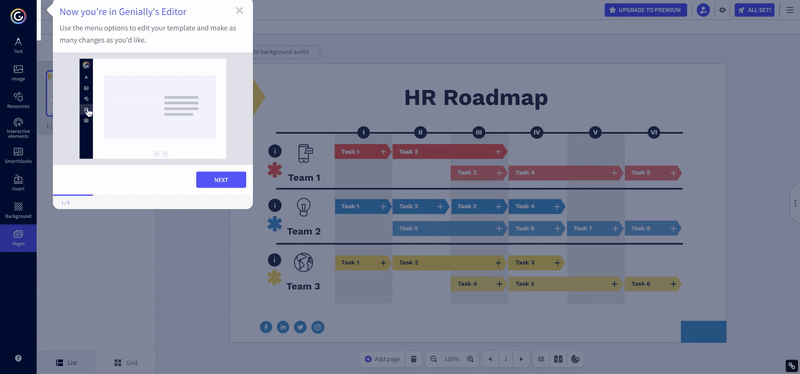Click timeline marker III
The image size is (800, 374).
[479, 133]
